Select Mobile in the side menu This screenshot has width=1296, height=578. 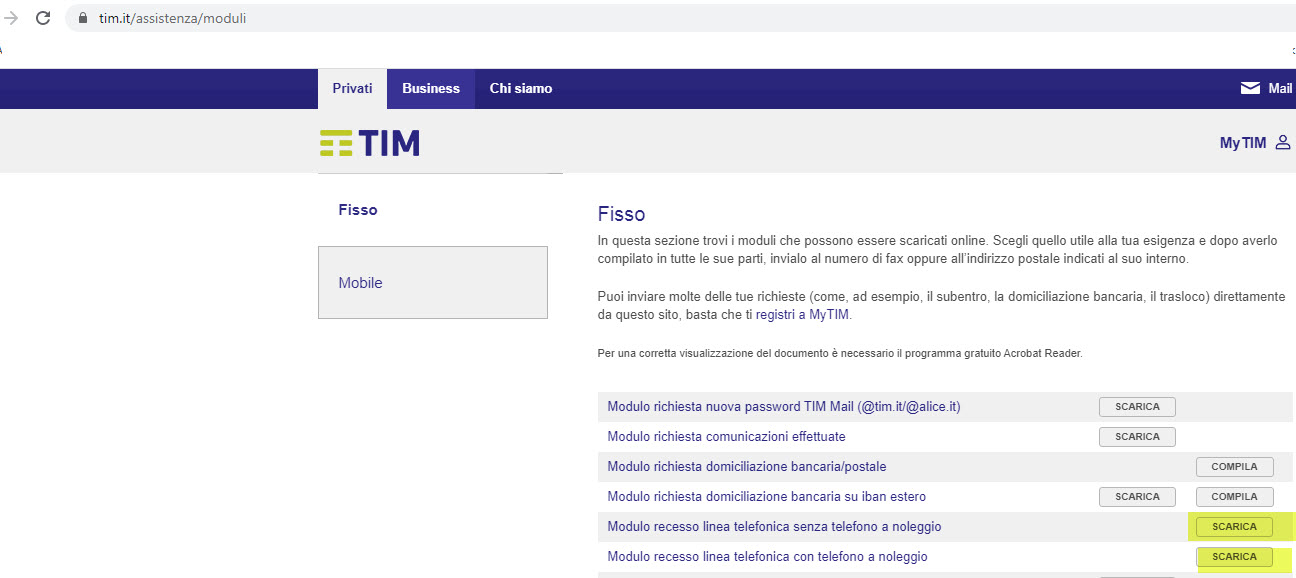[x=433, y=283]
